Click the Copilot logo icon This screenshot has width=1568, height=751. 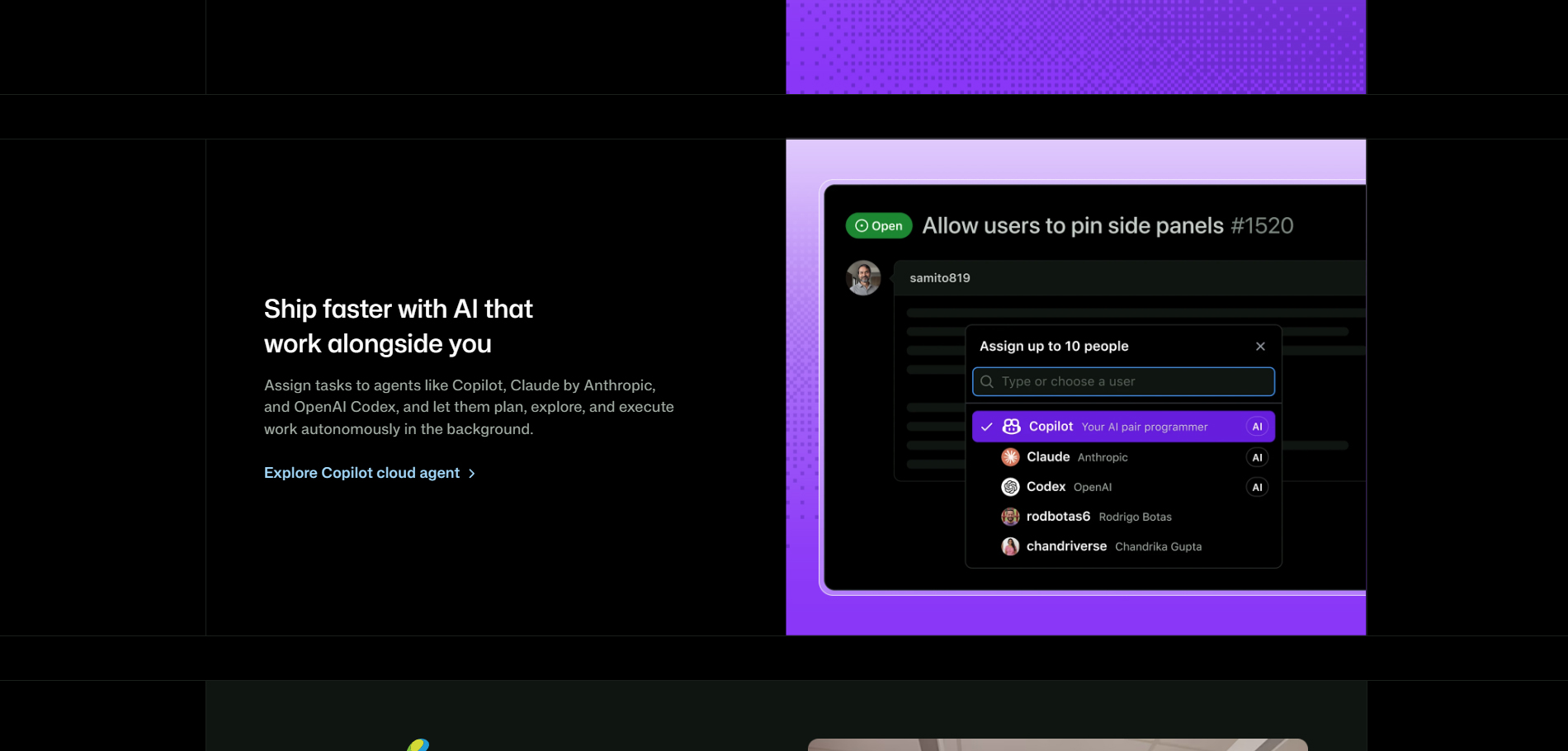pyautogui.click(x=1011, y=427)
